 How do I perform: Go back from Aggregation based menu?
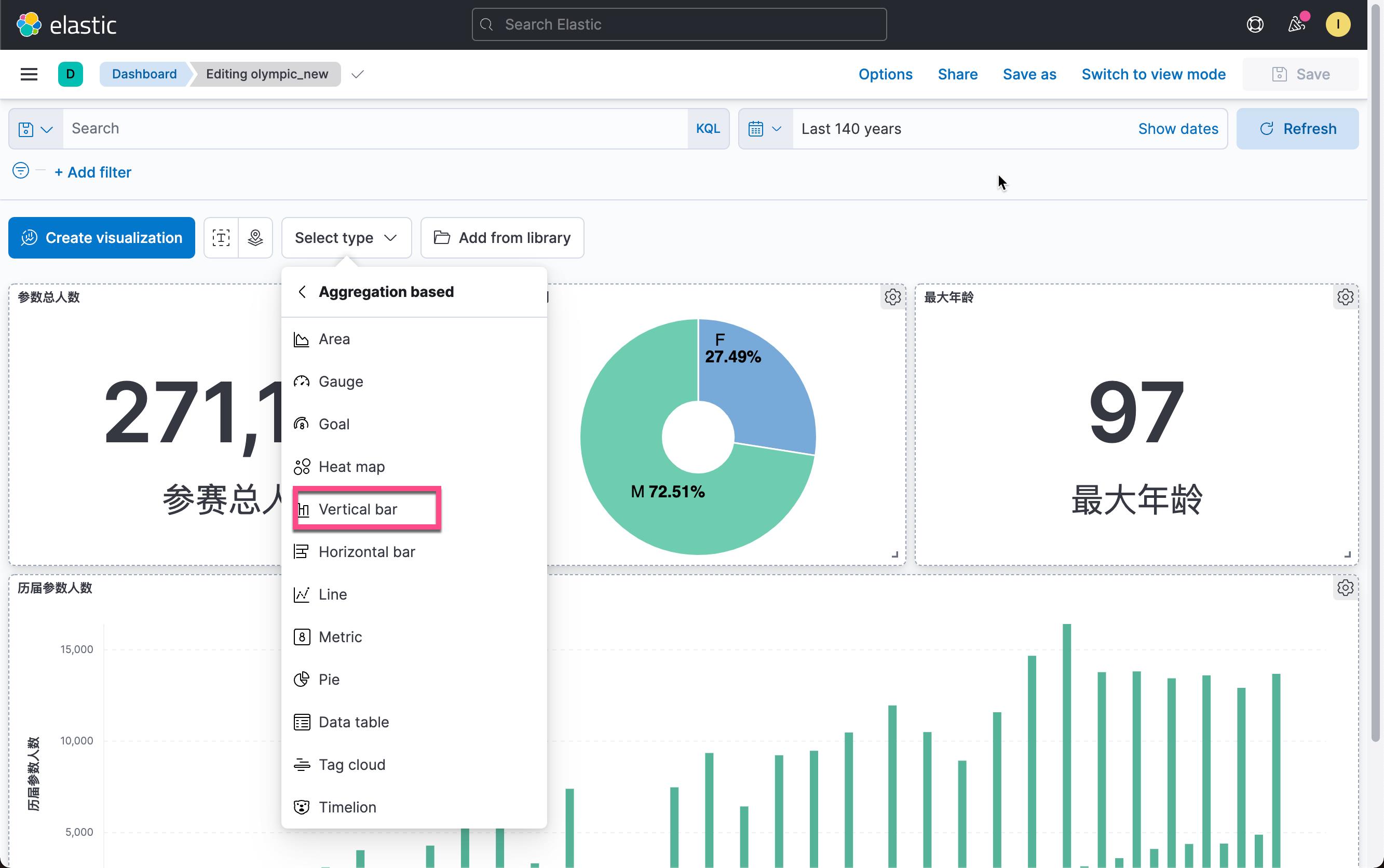coord(302,292)
